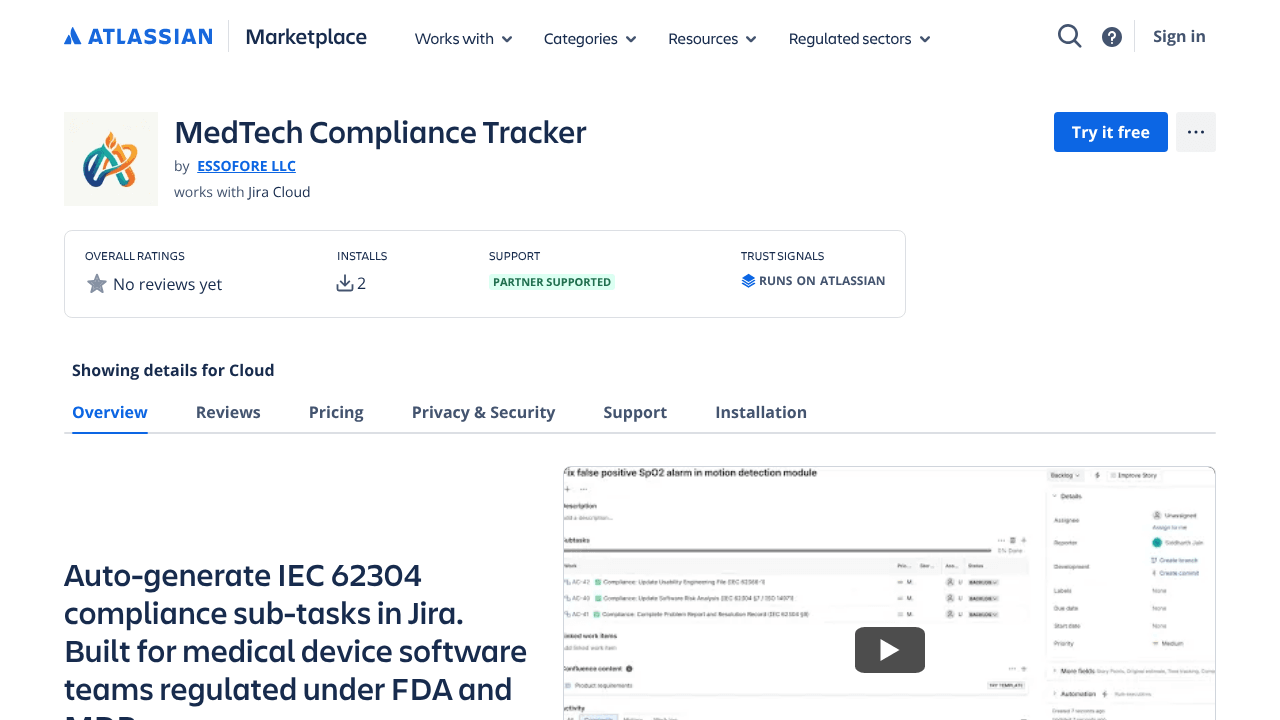
Task: Open the ESSOFORE LLC vendor link
Action: [x=246, y=166]
